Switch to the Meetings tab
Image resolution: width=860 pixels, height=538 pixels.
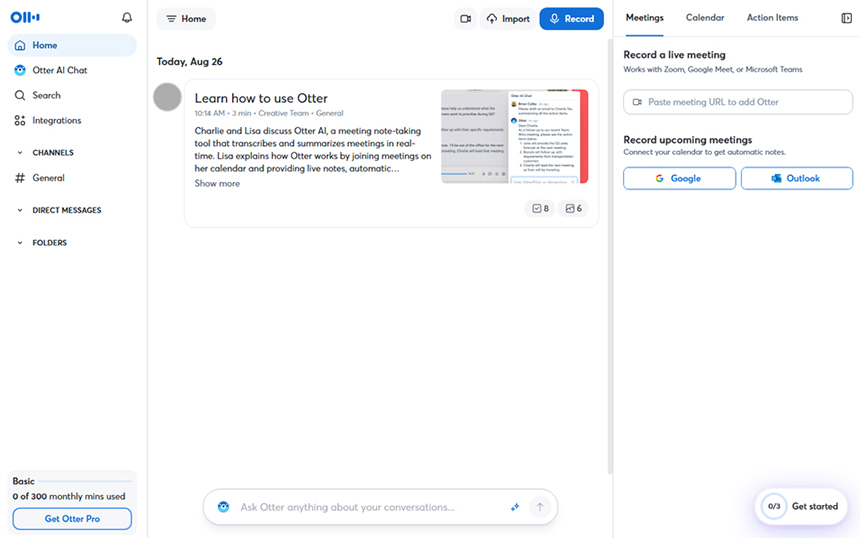[644, 18]
